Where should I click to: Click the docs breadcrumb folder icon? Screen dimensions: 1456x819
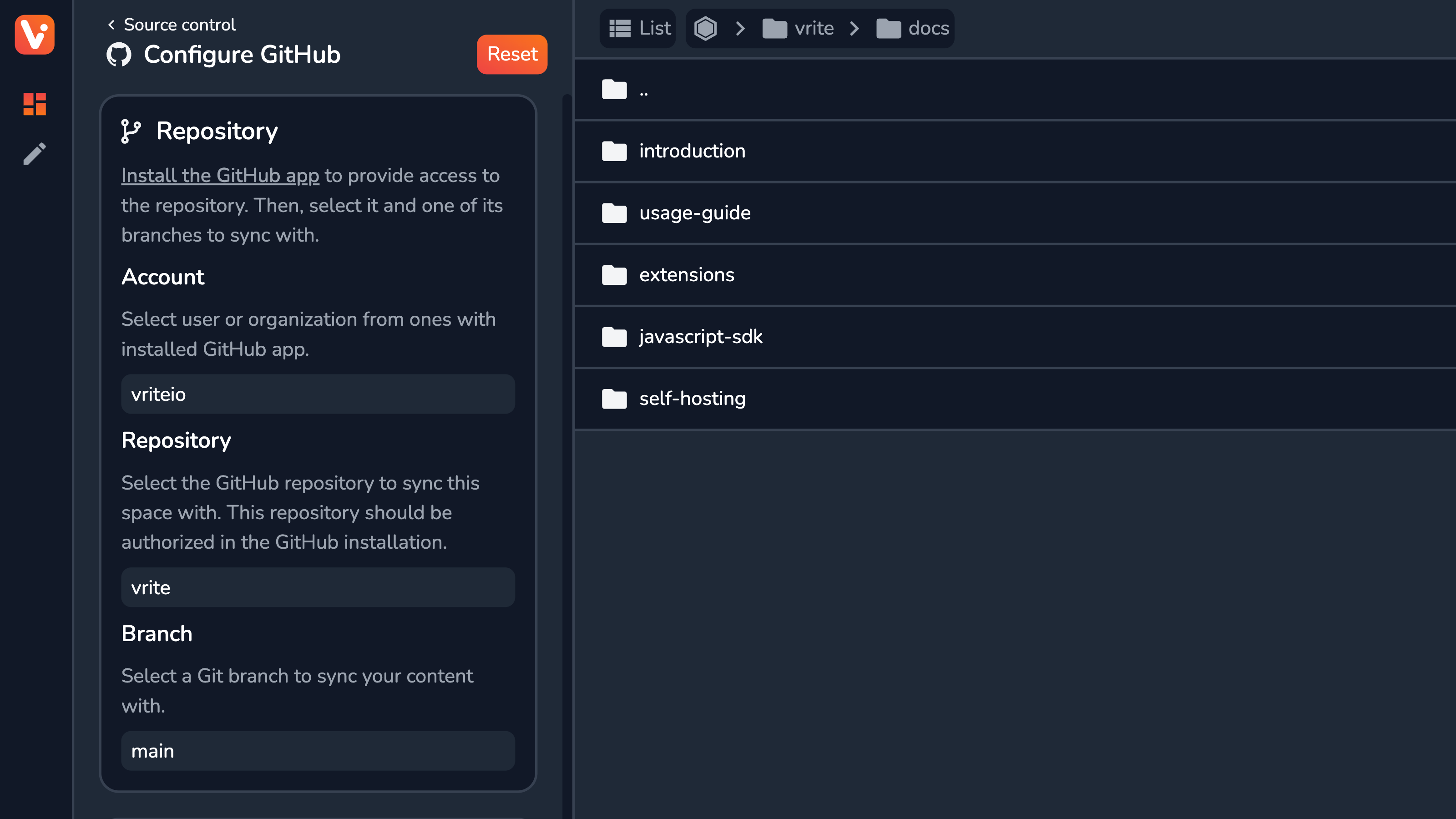point(889,28)
